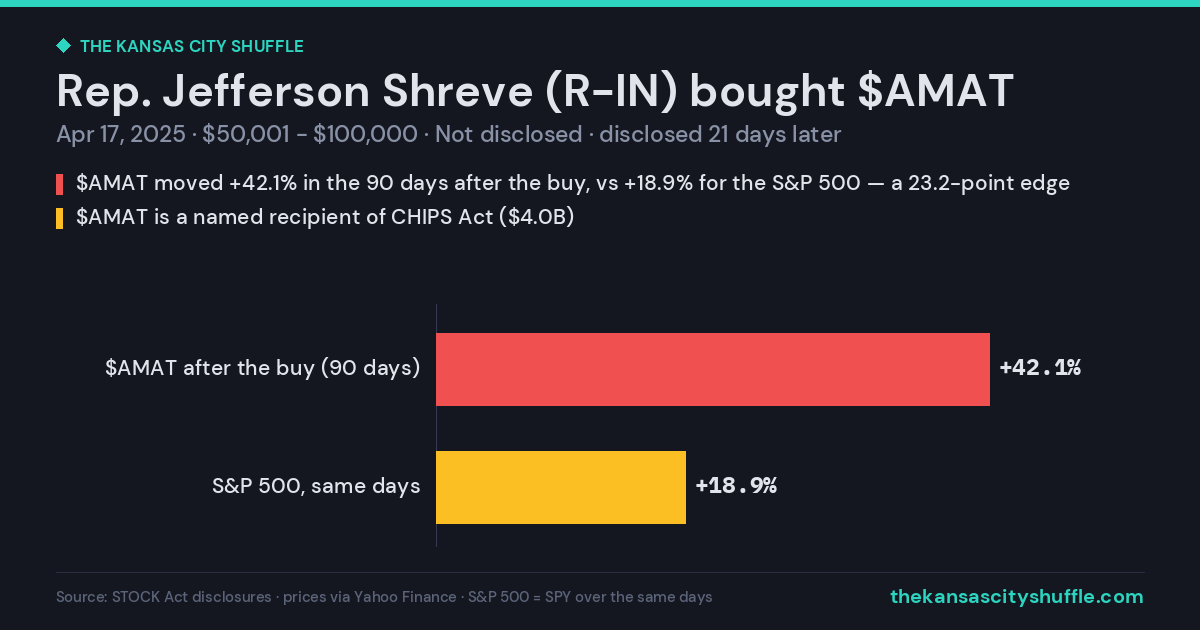
Task: Open thekansascityshuffle.com link in footer
Action: click(x=1016, y=597)
